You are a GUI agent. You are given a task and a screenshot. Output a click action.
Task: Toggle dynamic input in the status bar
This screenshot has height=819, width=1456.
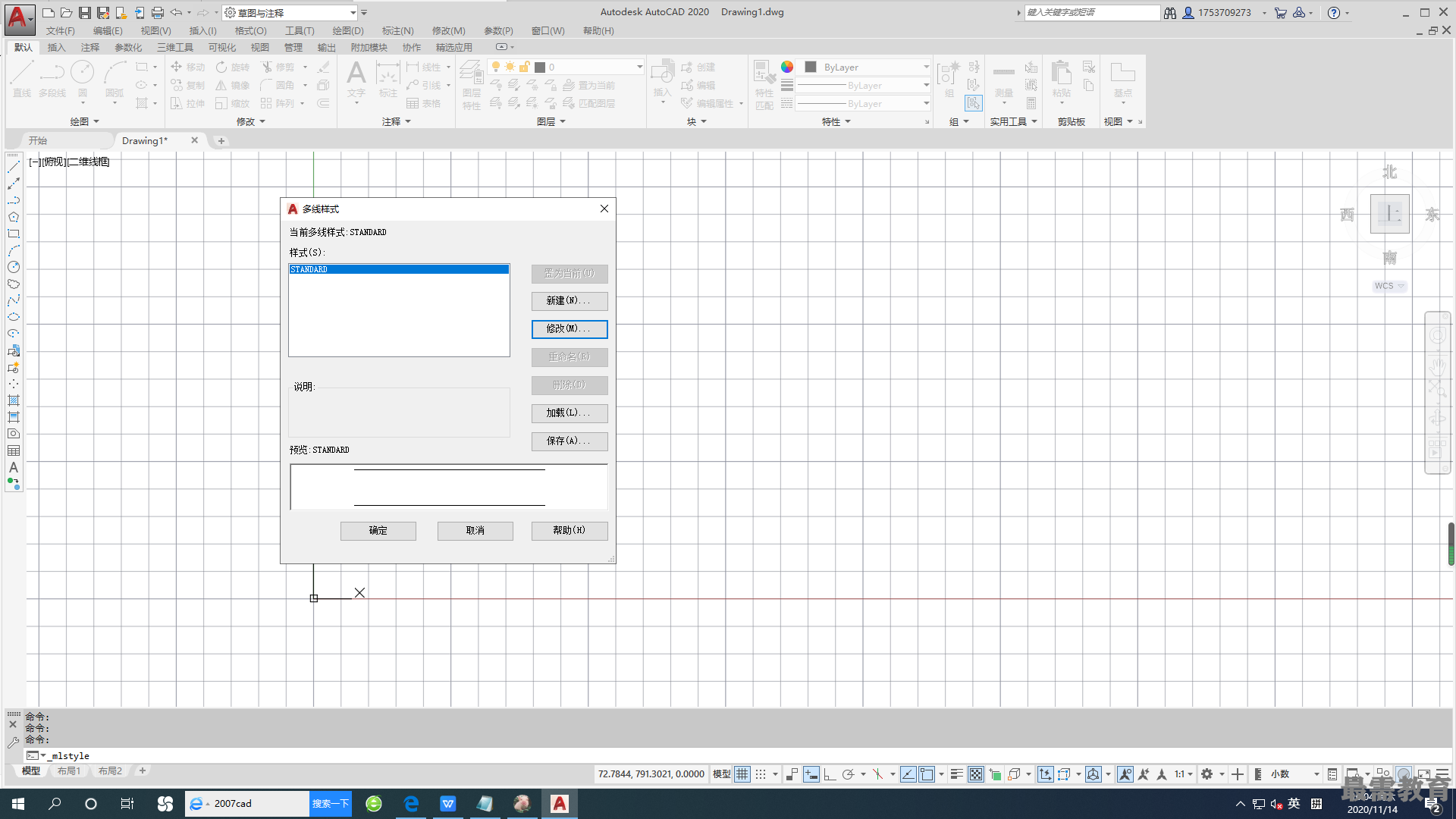coord(811,774)
